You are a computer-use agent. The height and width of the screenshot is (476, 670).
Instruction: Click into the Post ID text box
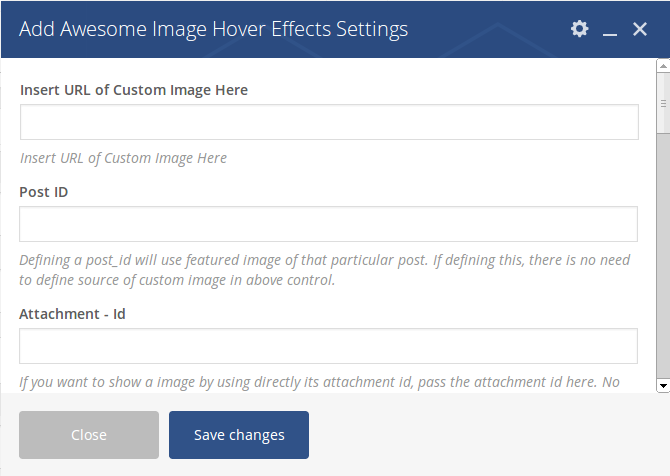[328, 224]
